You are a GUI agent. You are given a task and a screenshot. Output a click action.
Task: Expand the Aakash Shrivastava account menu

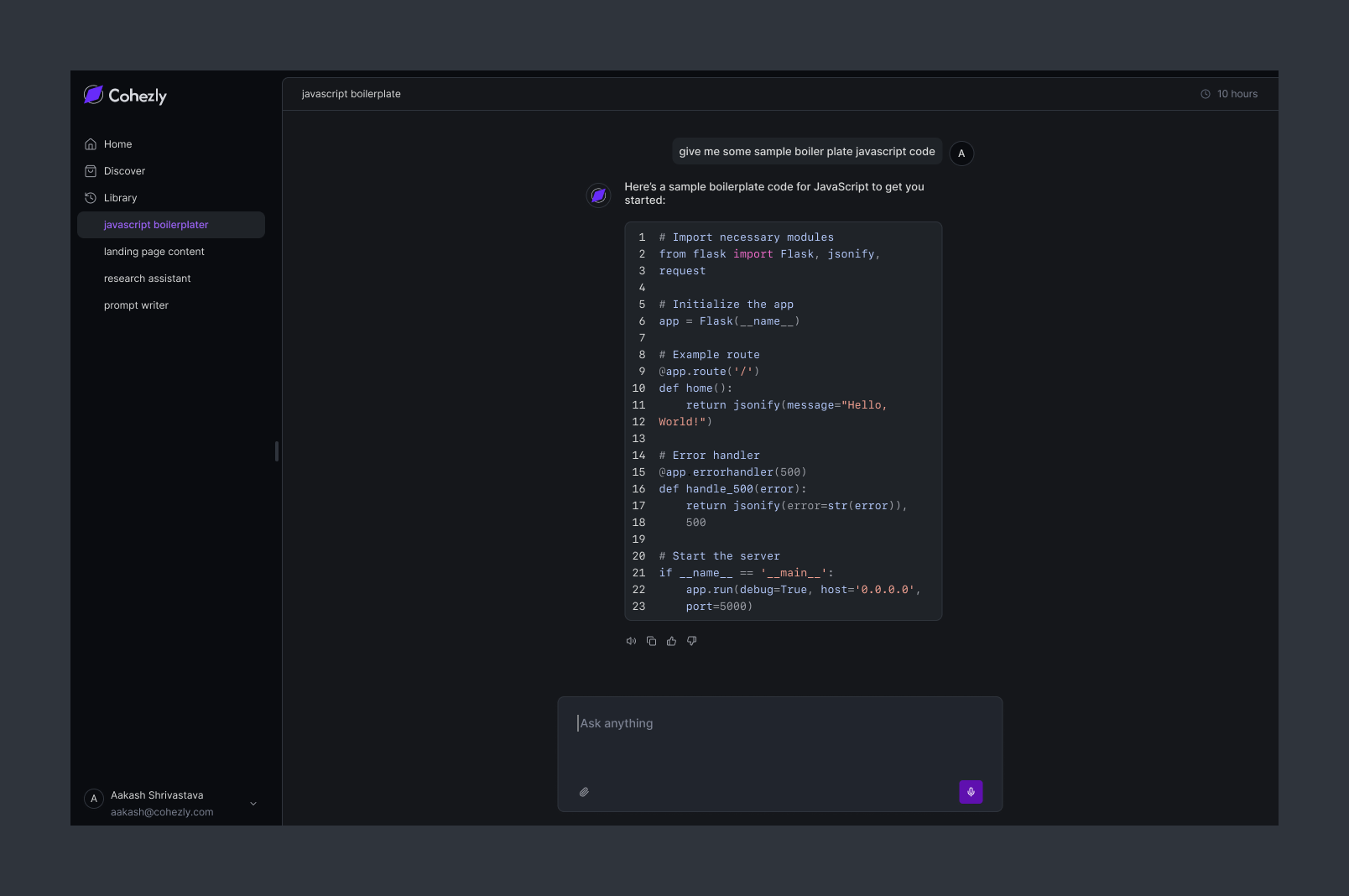coord(253,804)
